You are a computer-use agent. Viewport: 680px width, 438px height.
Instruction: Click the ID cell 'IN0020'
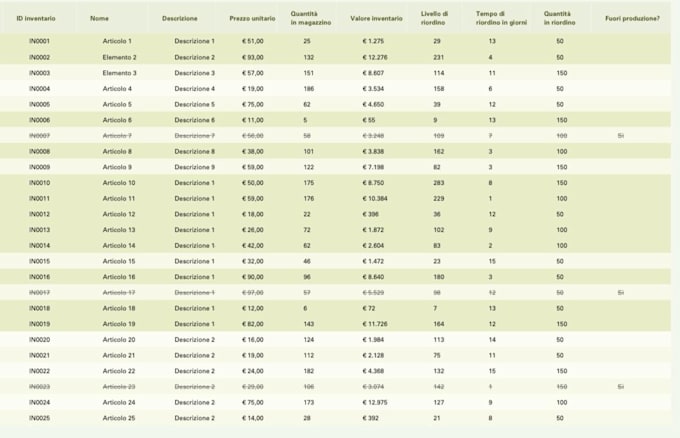(x=39, y=340)
